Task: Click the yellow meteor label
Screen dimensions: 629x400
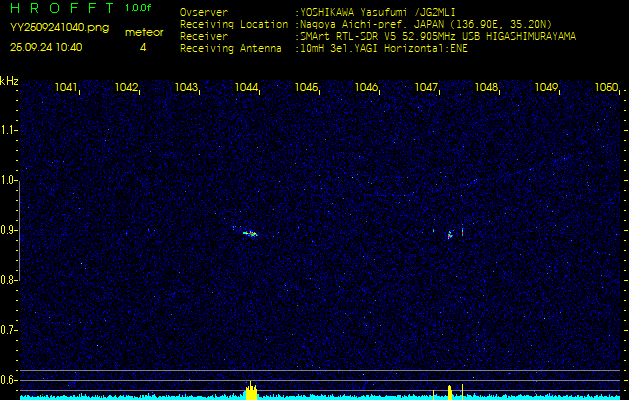Action: pyautogui.click(x=143, y=32)
